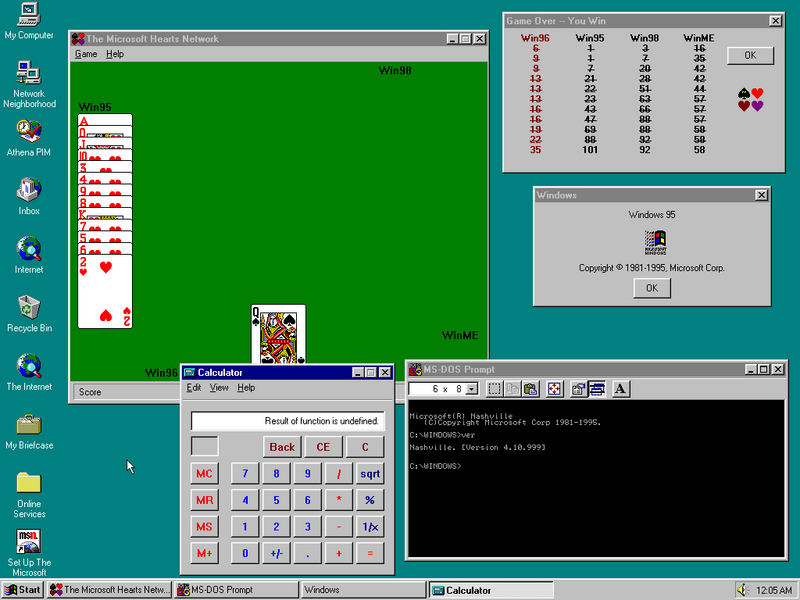The image size is (800, 600).
Task: Click the Win96 score column header
Action: pyautogui.click(x=535, y=38)
